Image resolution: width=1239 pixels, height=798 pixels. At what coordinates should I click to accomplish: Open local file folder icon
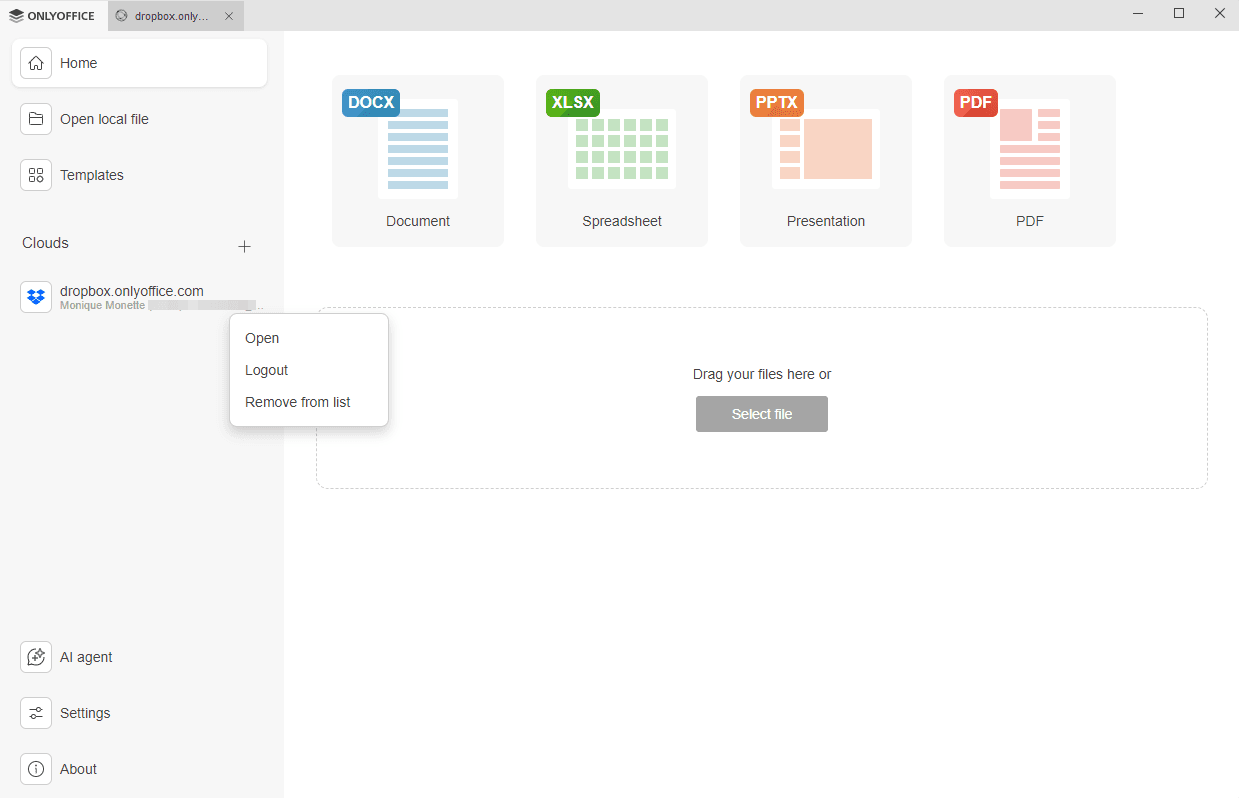click(x=36, y=119)
